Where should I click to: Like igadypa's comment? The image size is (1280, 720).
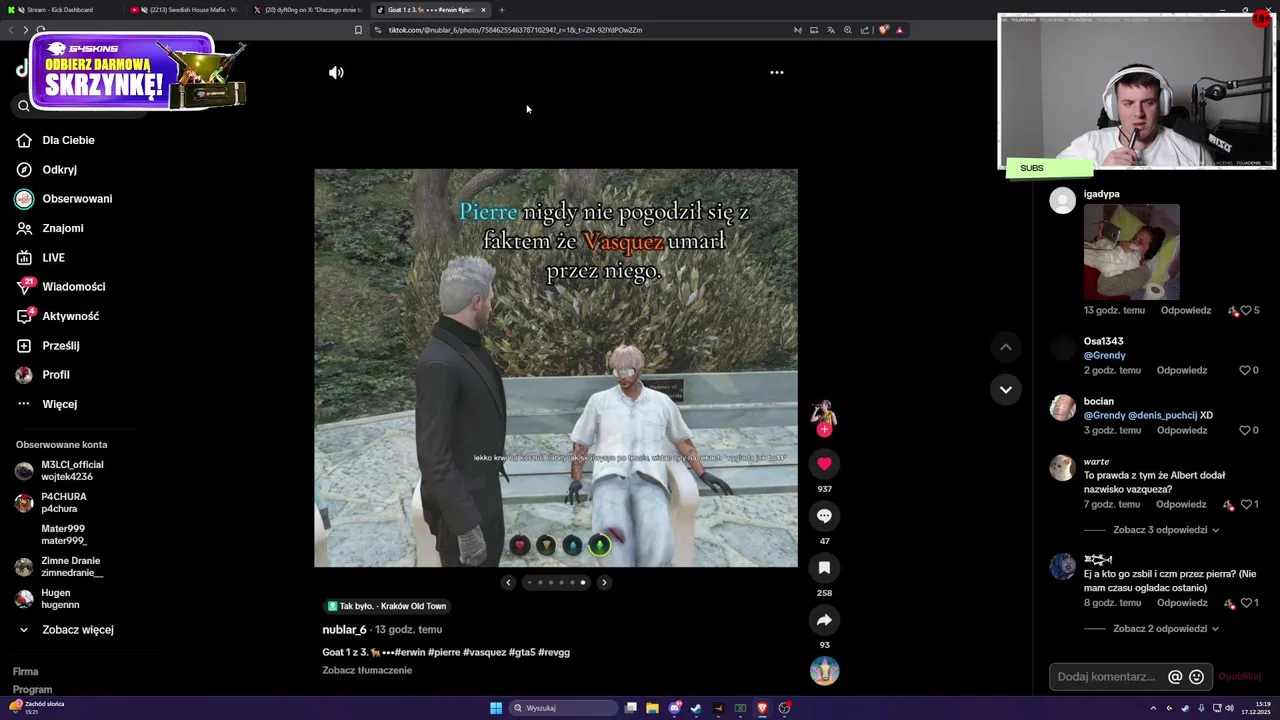(1245, 310)
